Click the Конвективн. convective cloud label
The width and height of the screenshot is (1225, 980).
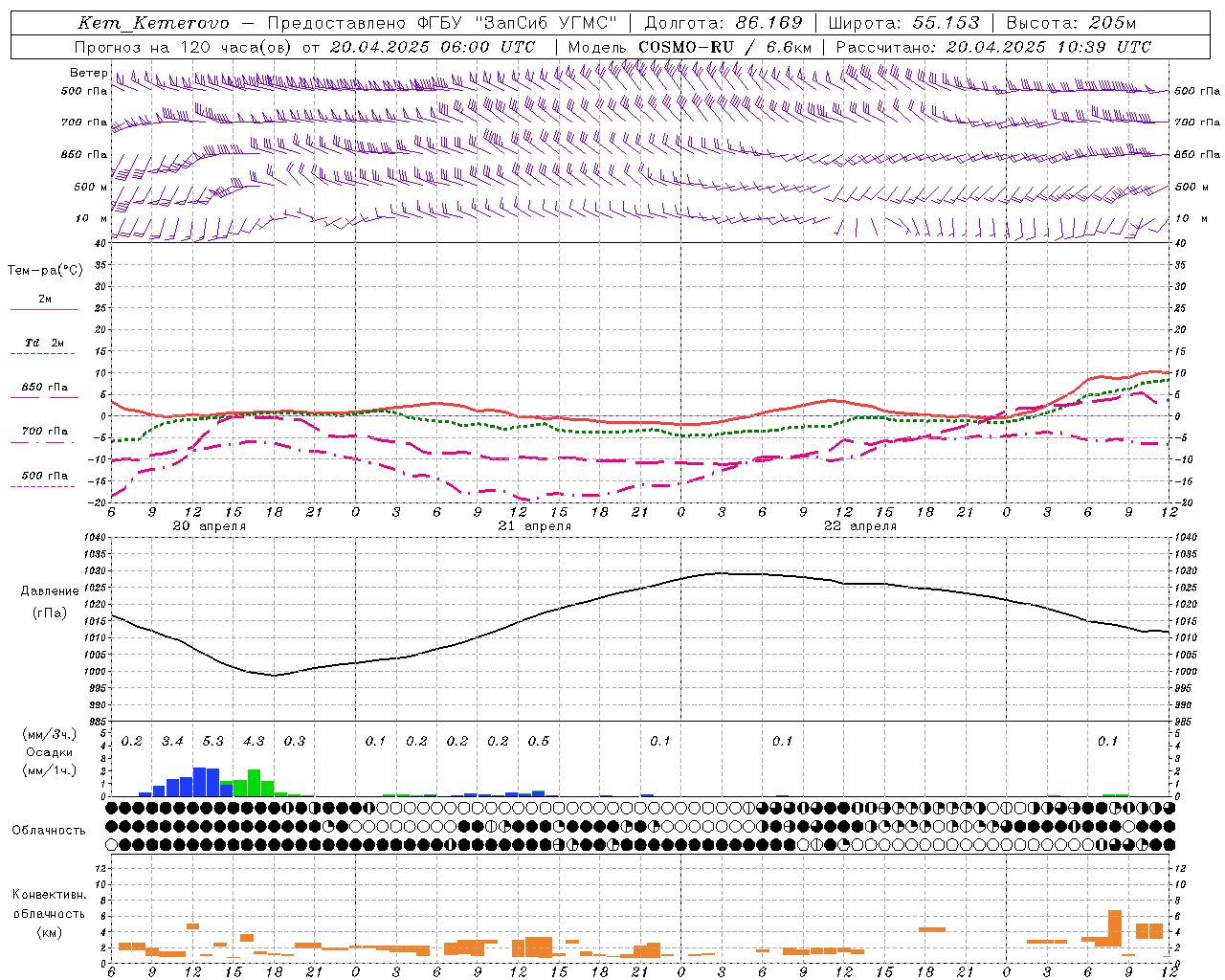pos(49,895)
